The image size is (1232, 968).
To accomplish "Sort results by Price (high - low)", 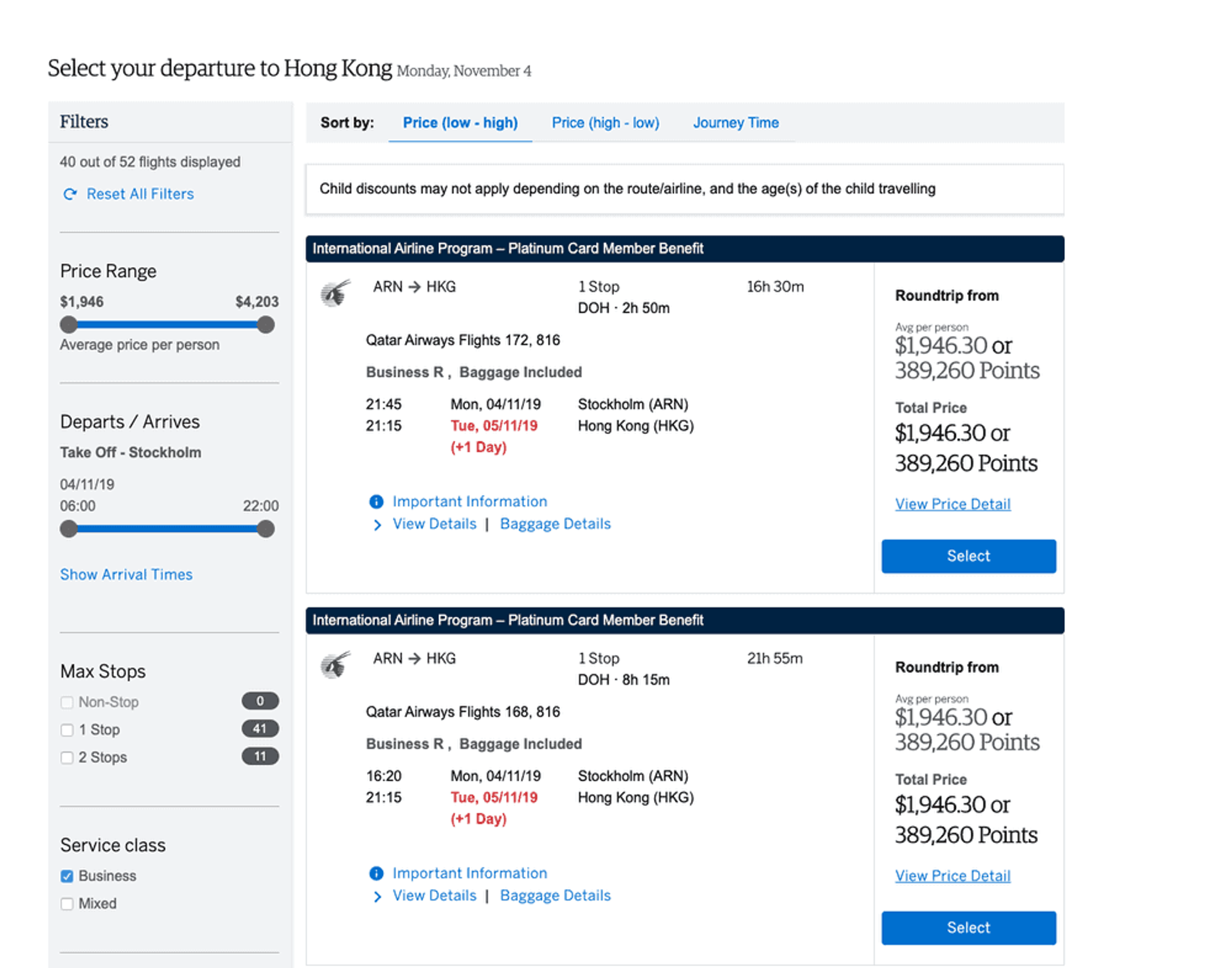I will click(605, 123).
